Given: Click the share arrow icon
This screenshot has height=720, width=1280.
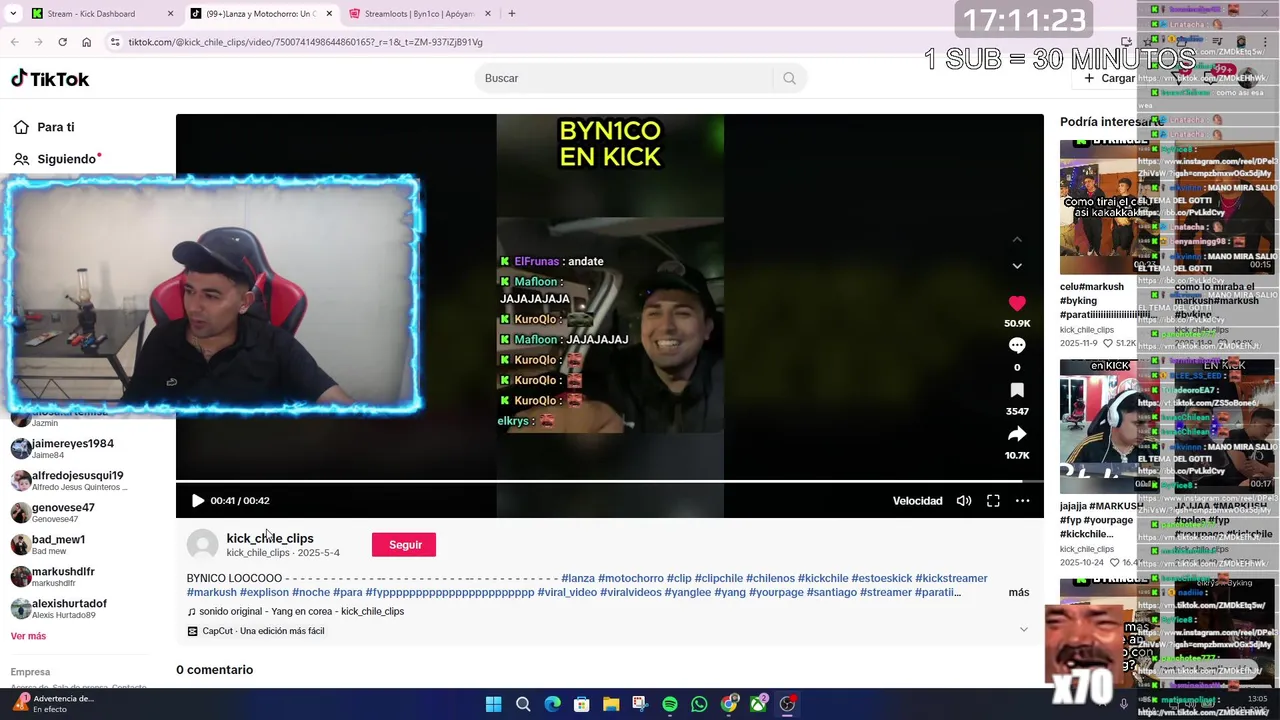Looking at the screenshot, I should (1017, 434).
